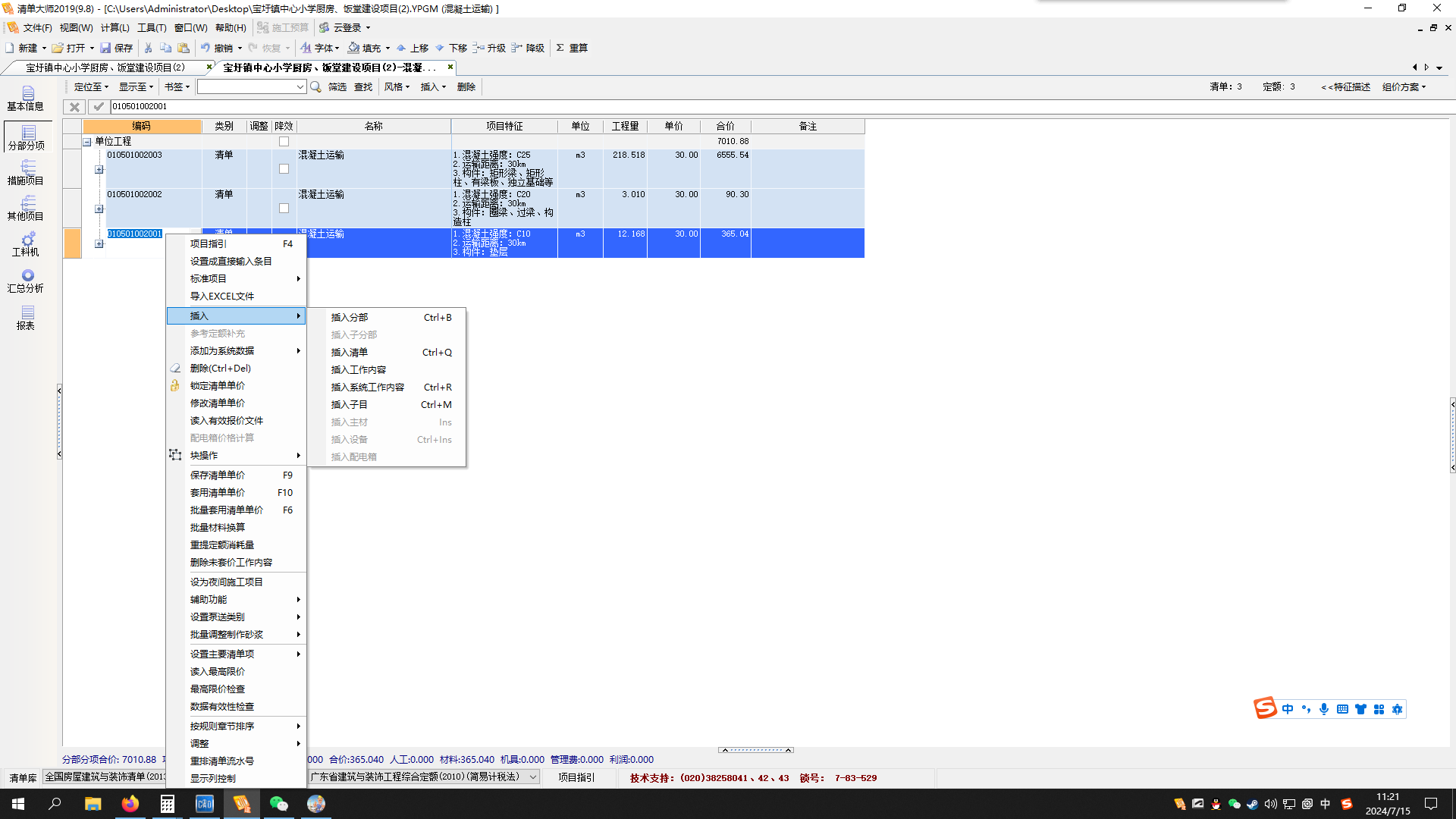Click the <<特征描述 button

1346,87
